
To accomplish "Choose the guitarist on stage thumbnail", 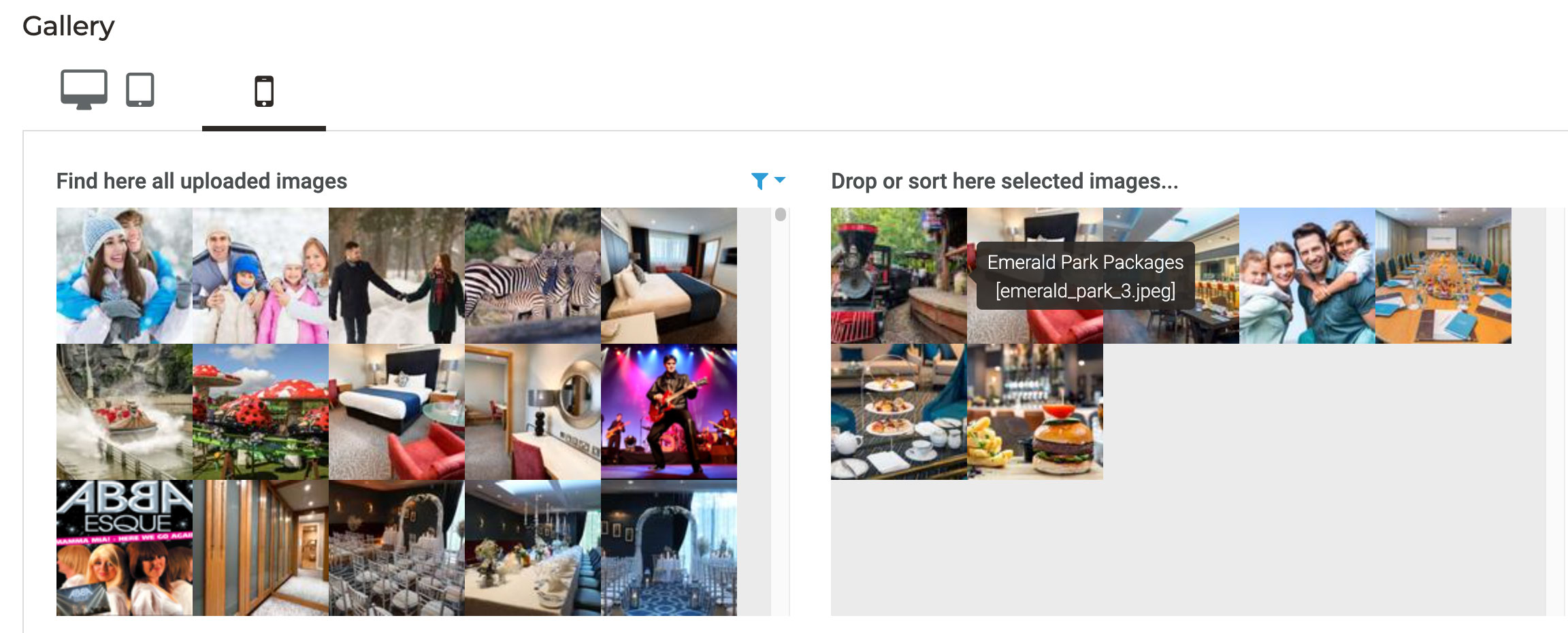I will [x=669, y=412].
